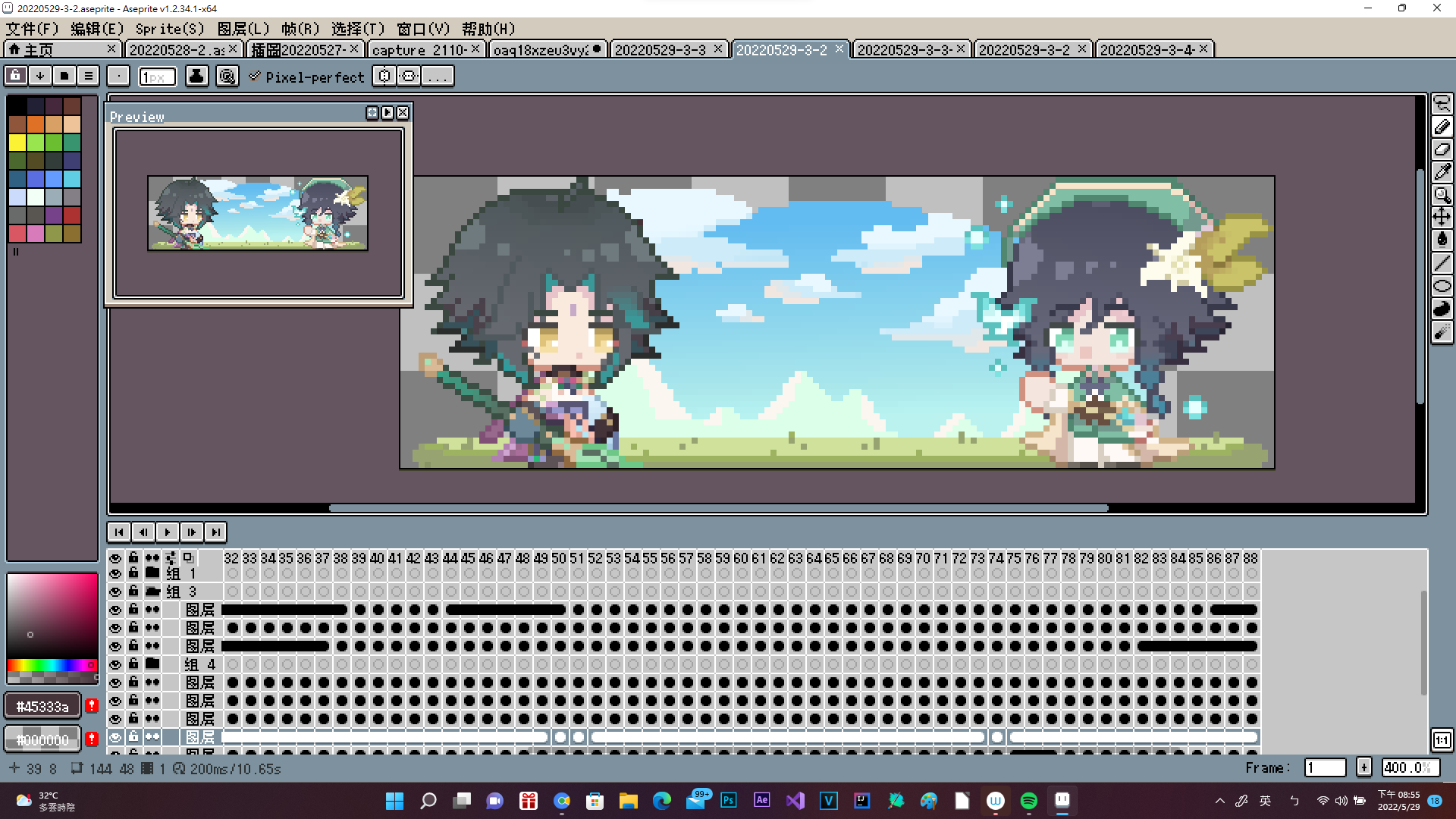Lock group 组 1 with padlock
1456x819 pixels.
(x=133, y=573)
